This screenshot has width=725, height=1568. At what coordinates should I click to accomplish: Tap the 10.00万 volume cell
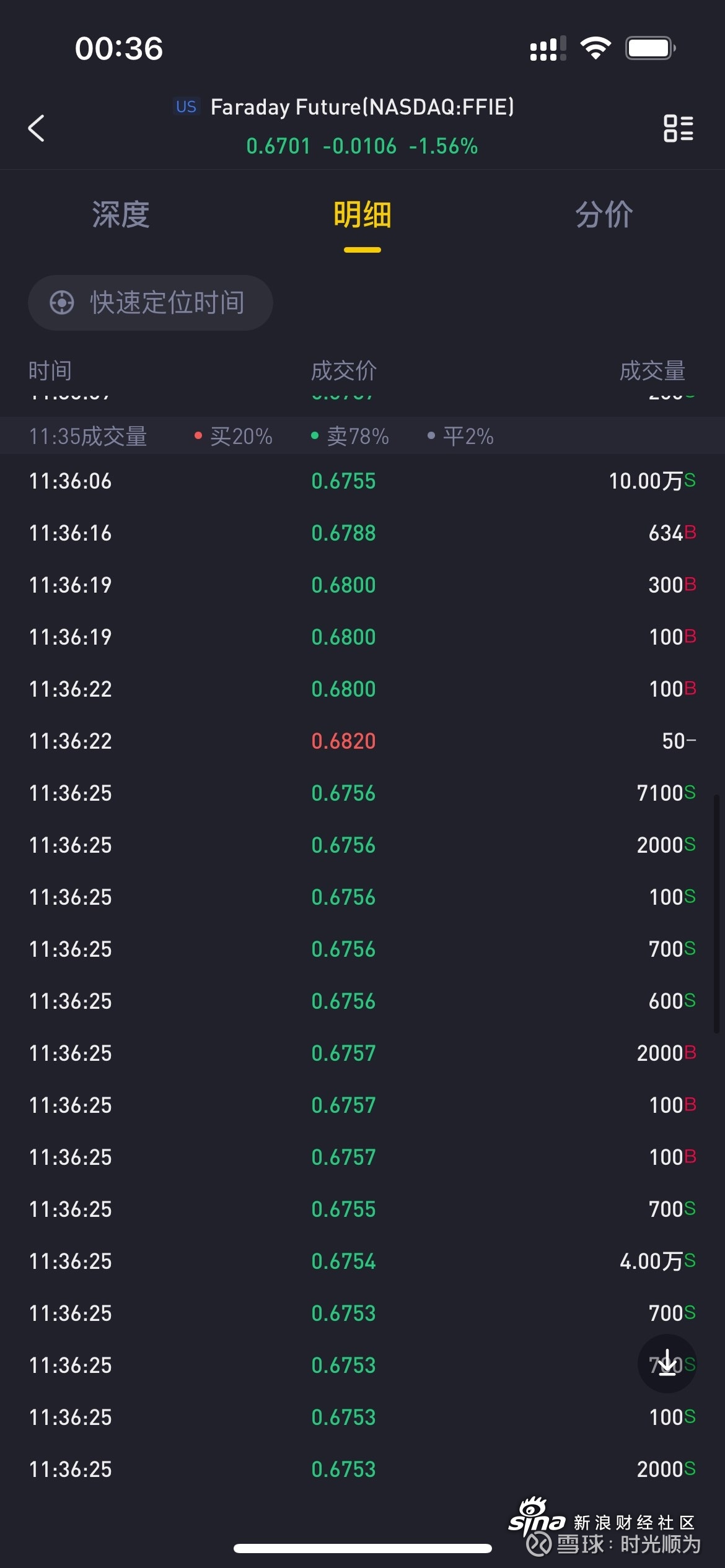(652, 481)
